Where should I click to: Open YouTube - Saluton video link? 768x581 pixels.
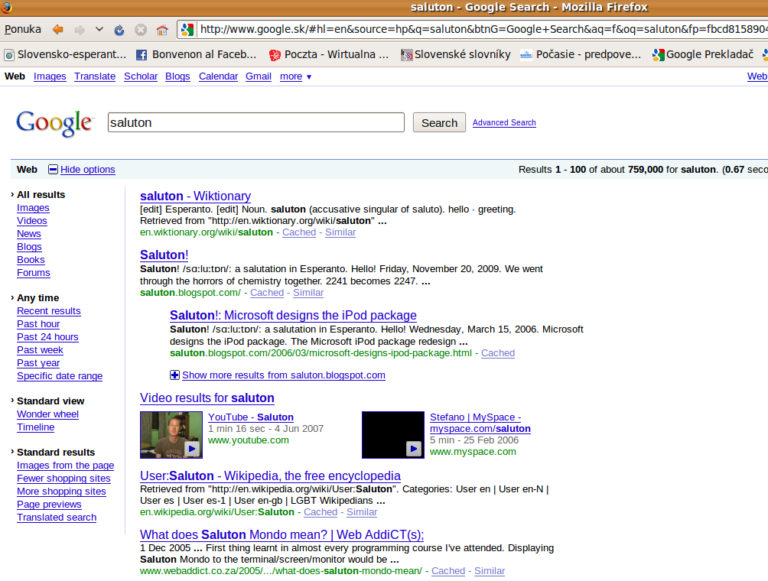[x=251, y=417]
